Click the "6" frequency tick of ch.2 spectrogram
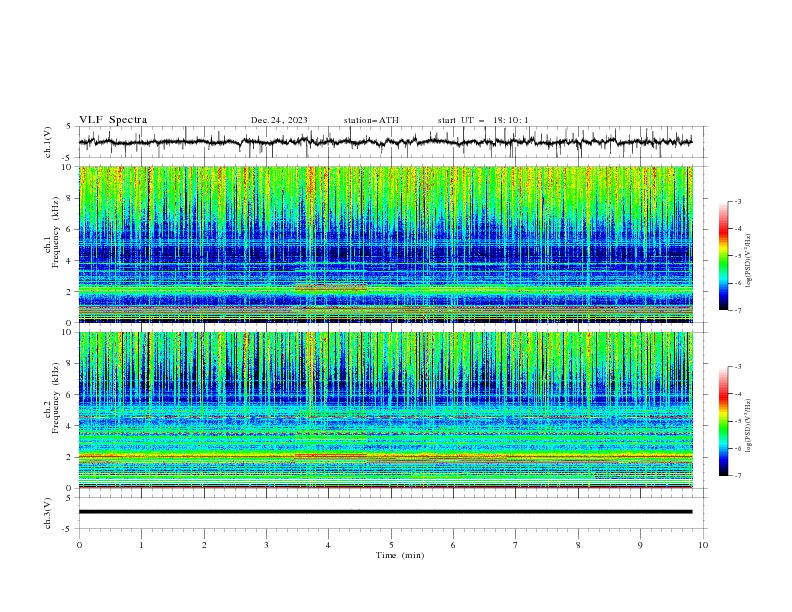This screenshot has height=612, width=792. 70,395
